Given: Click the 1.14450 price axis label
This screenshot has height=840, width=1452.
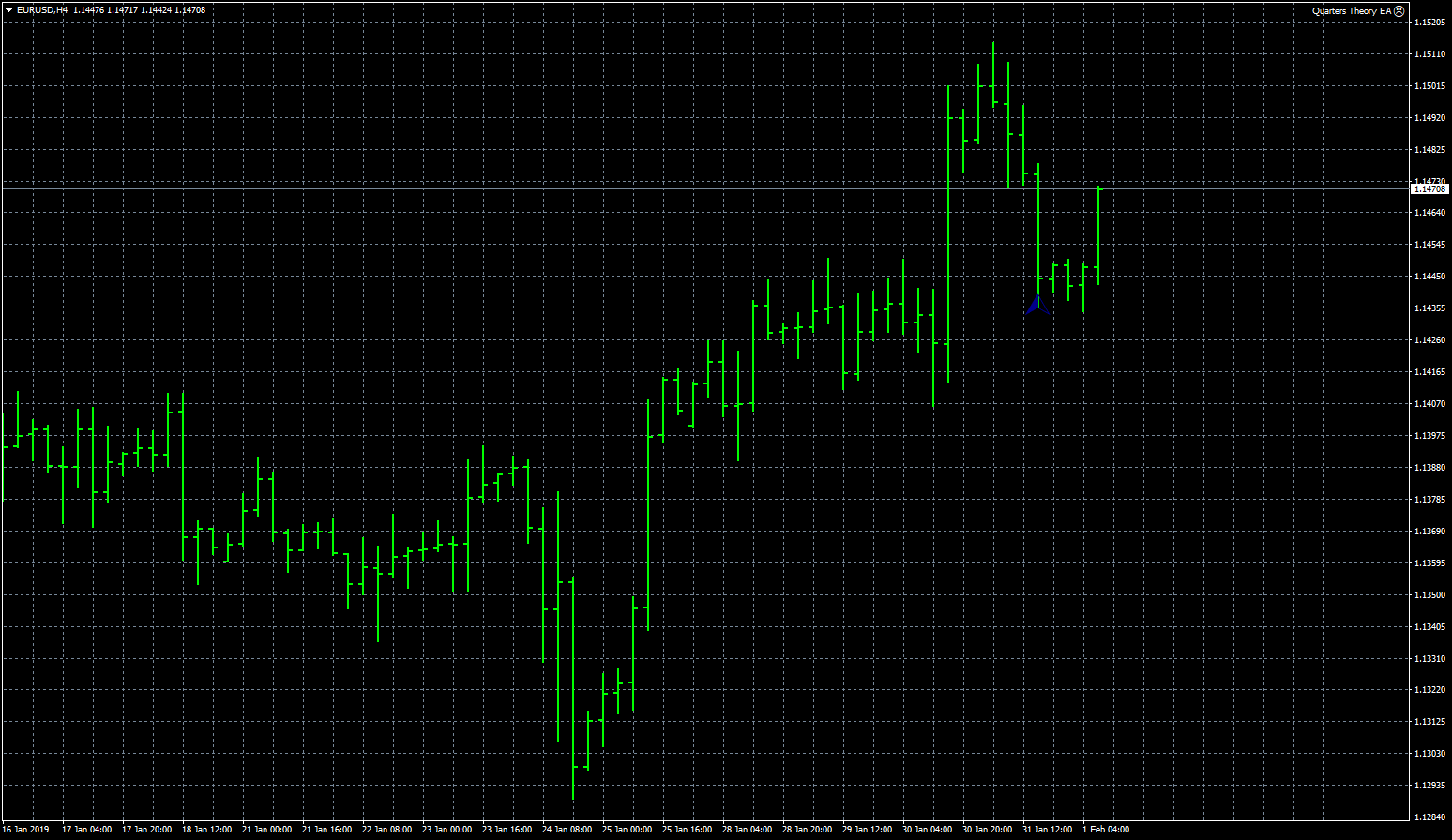Looking at the screenshot, I should [x=1429, y=277].
